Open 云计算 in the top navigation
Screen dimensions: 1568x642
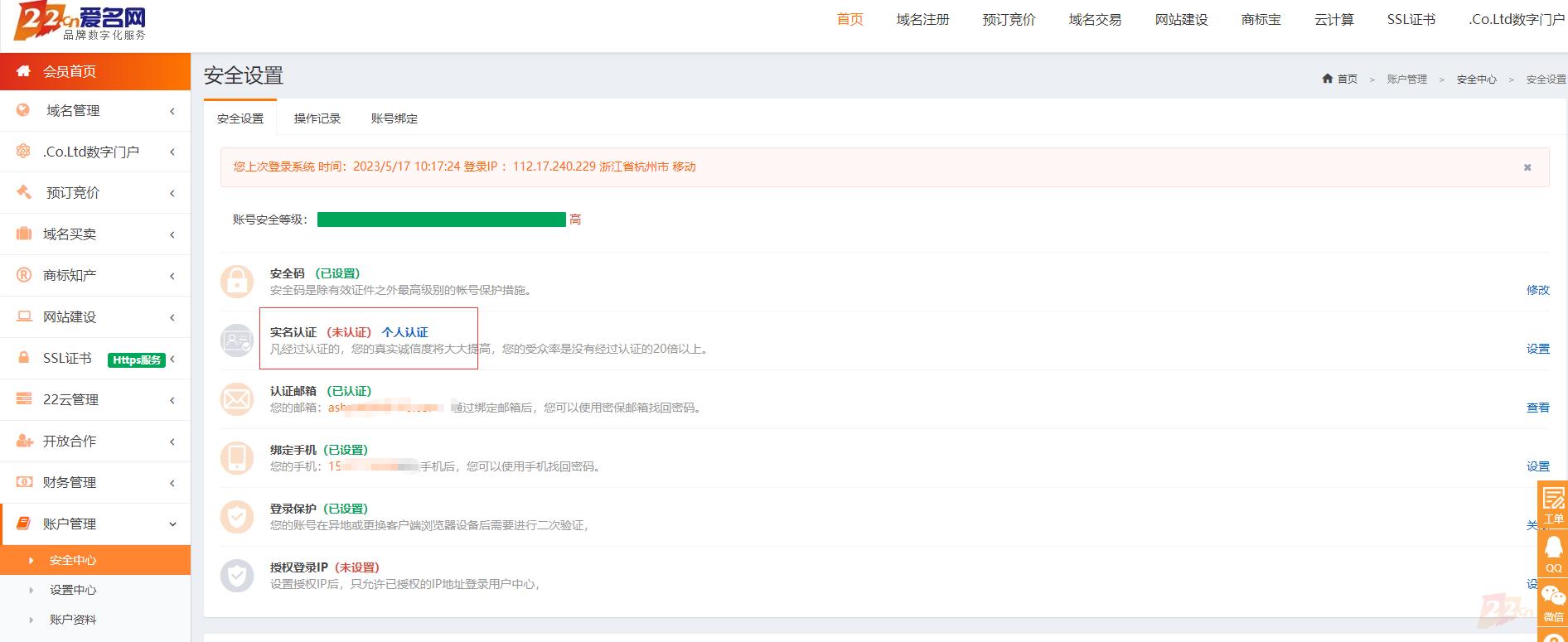pos(1334,19)
